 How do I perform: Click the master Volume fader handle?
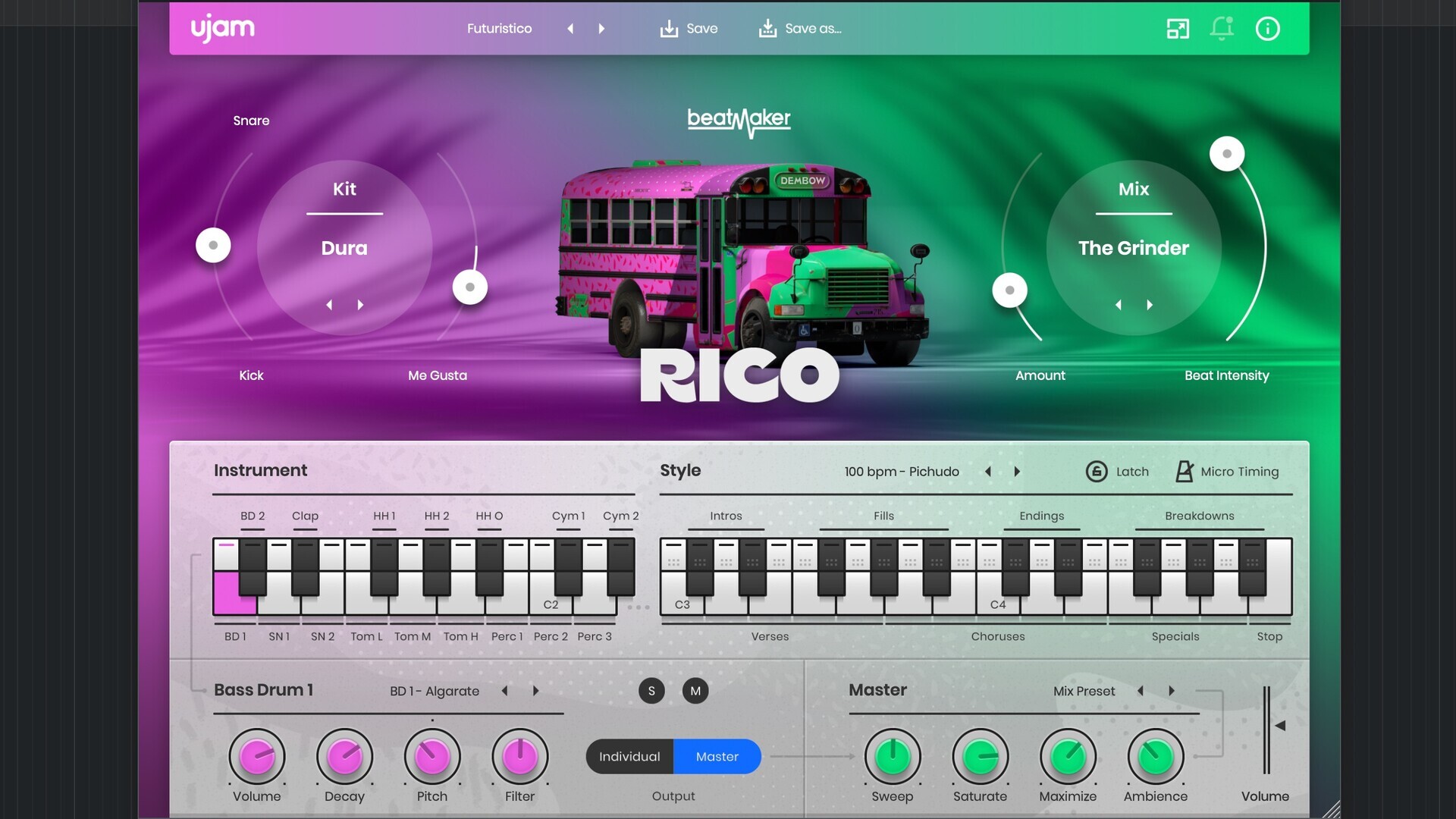pos(1280,726)
